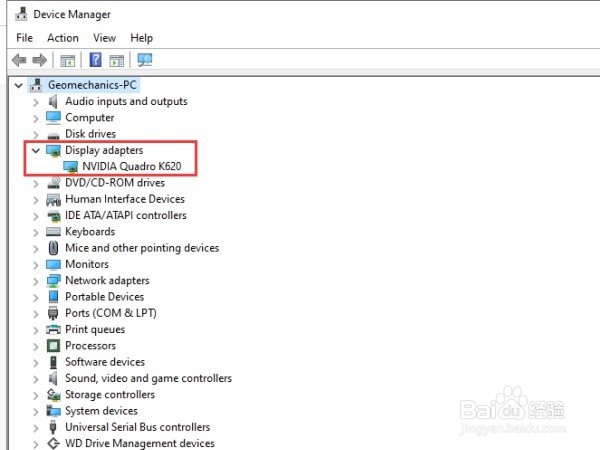
Task: Select the 'Portable Devices' text
Action: (x=104, y=297)
